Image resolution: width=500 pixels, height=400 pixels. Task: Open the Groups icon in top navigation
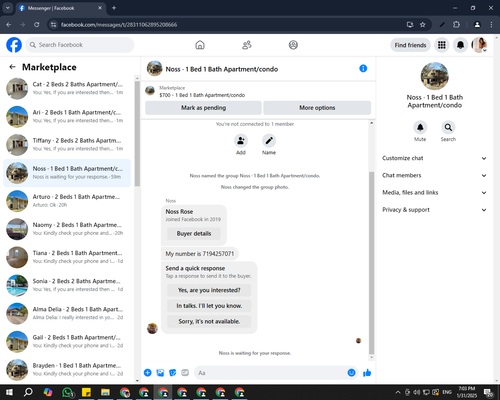[293, 45]
